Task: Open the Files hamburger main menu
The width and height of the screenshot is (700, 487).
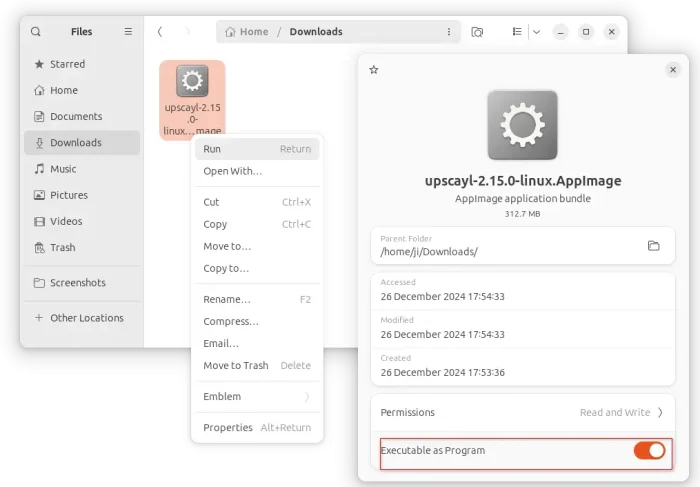Action: [128, 32]
